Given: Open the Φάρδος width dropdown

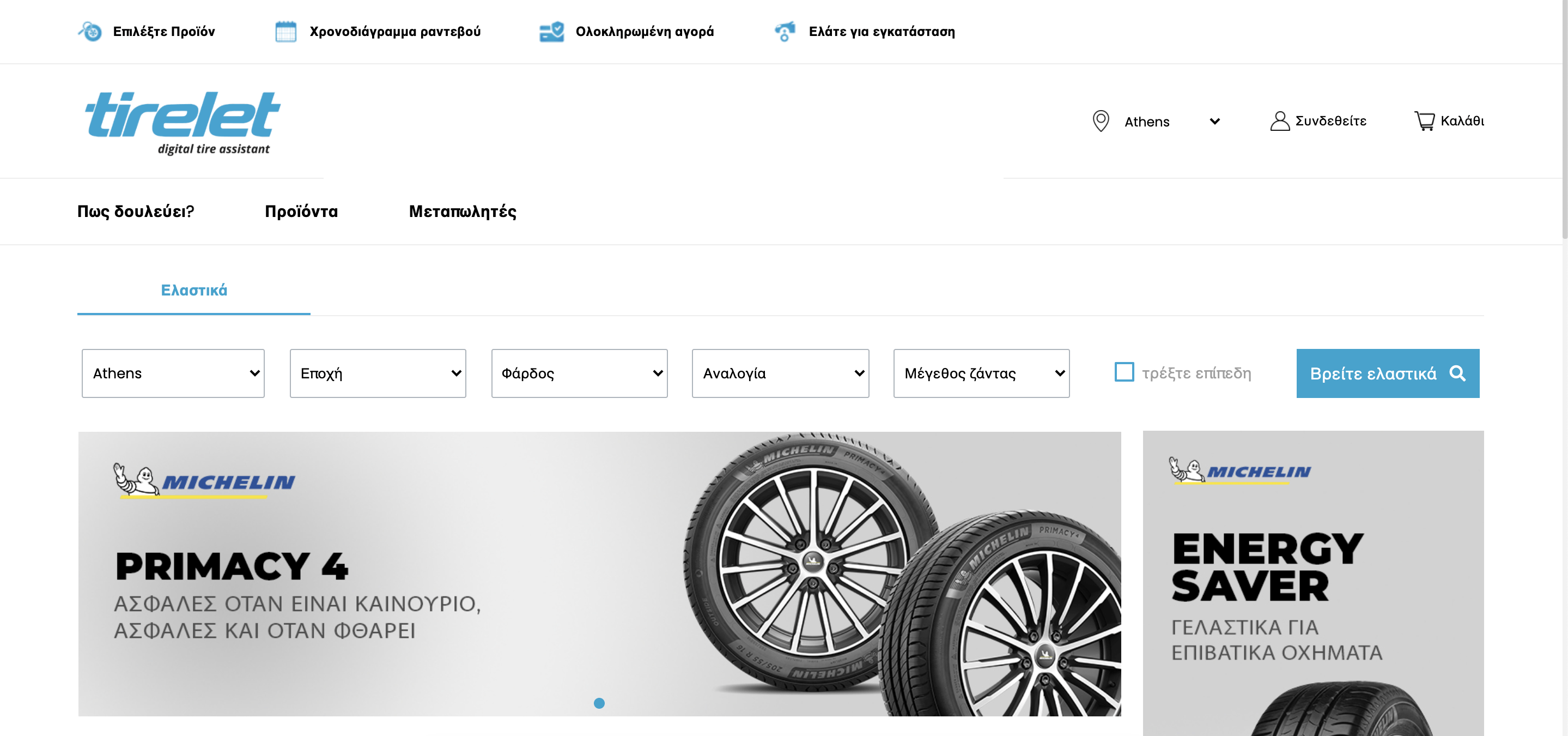Looking at the screenshot, I should (x=579, y=373).
